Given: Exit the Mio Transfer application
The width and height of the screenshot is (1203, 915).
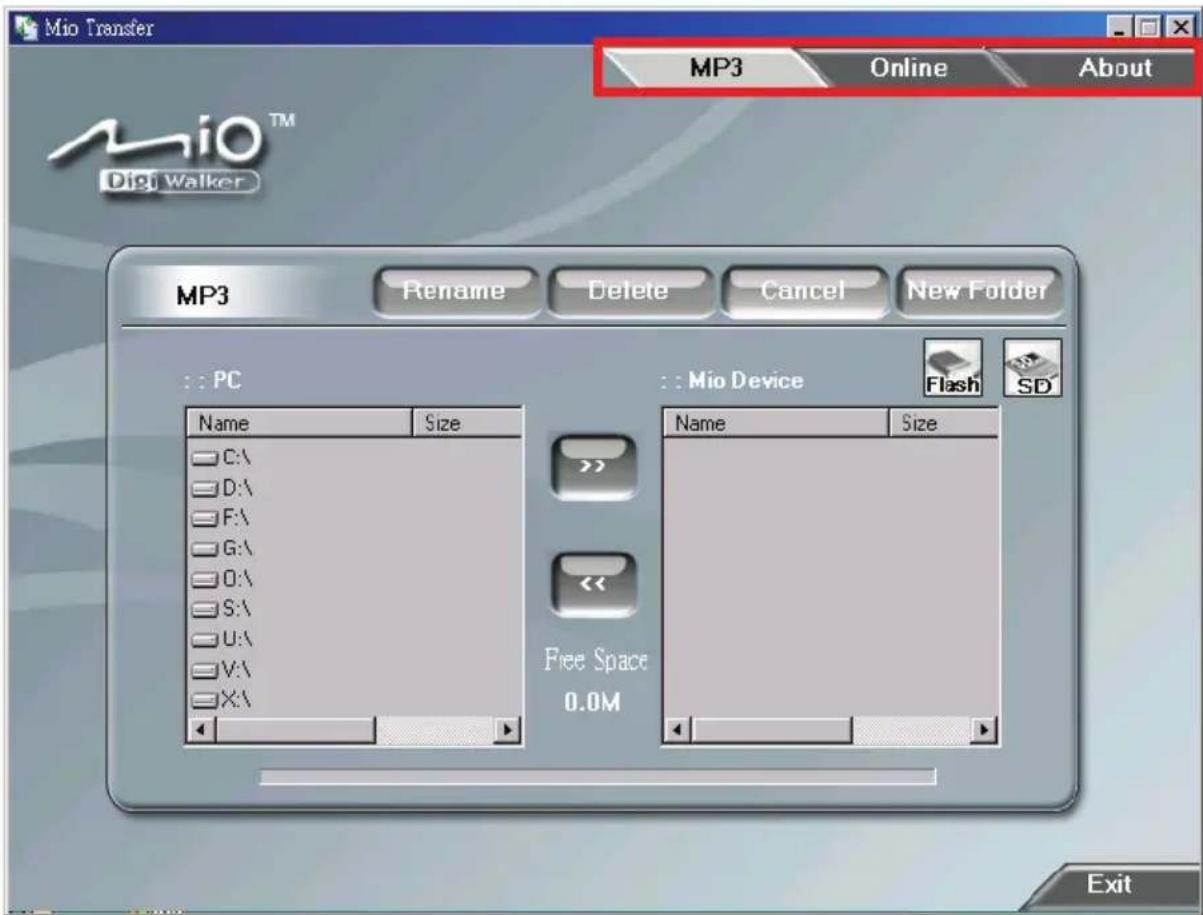Looking at the screenshot, I should tap(1110, 885).
